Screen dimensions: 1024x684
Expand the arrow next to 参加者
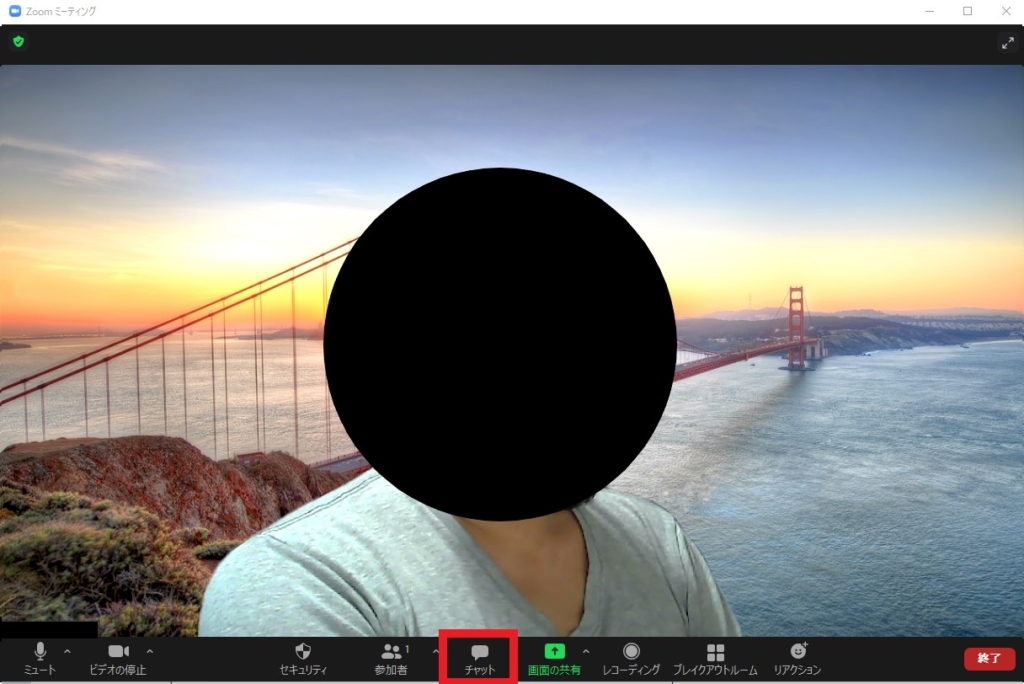click(436, 651)
